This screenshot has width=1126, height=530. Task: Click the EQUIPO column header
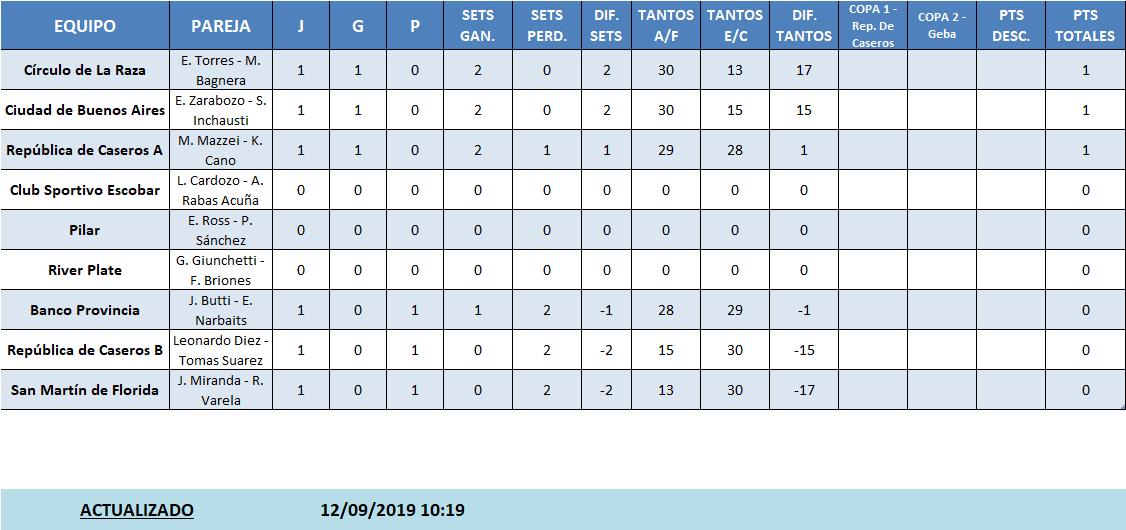point(85,26)
